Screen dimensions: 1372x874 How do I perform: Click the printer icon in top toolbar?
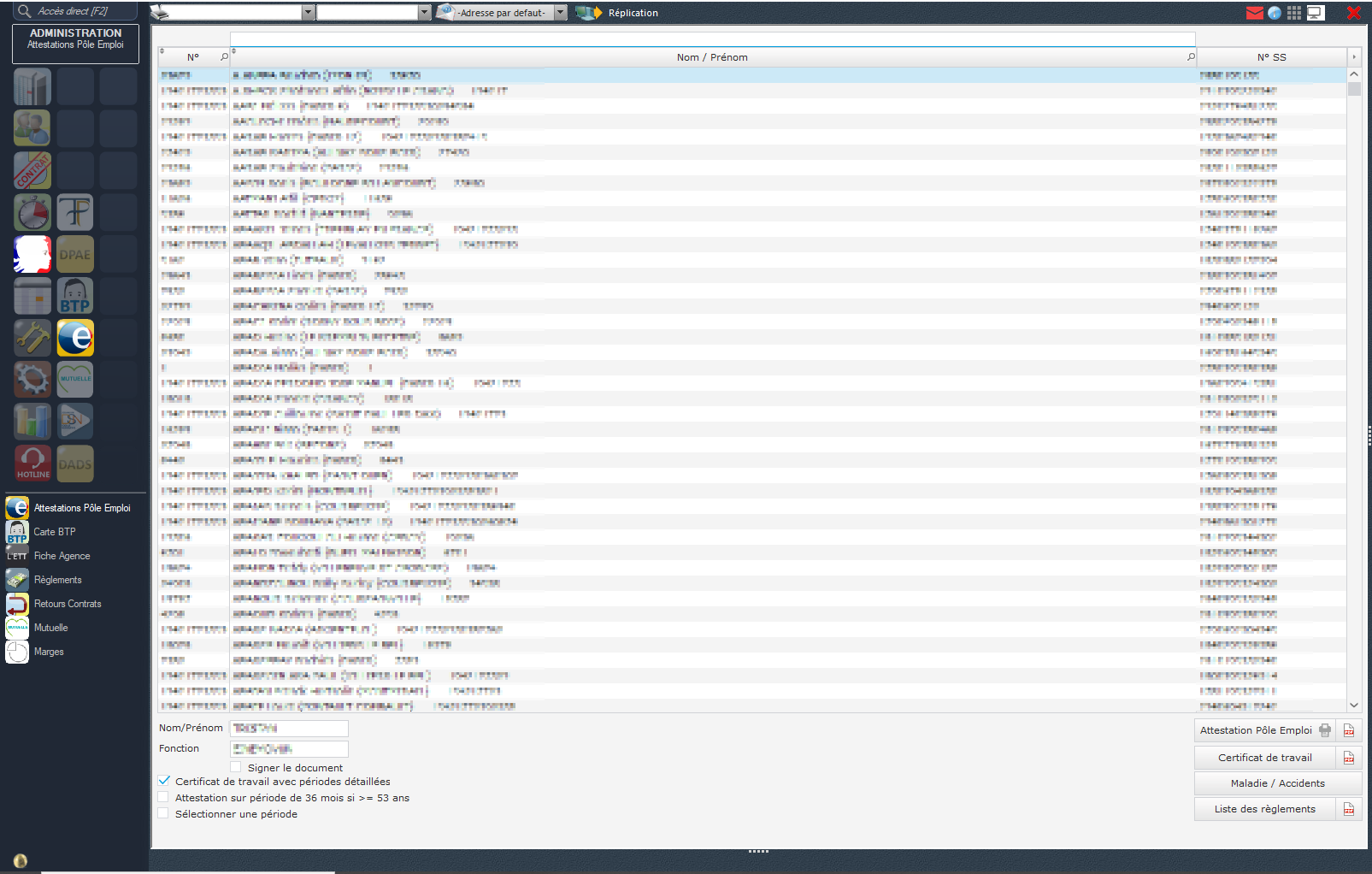point(160,13)
